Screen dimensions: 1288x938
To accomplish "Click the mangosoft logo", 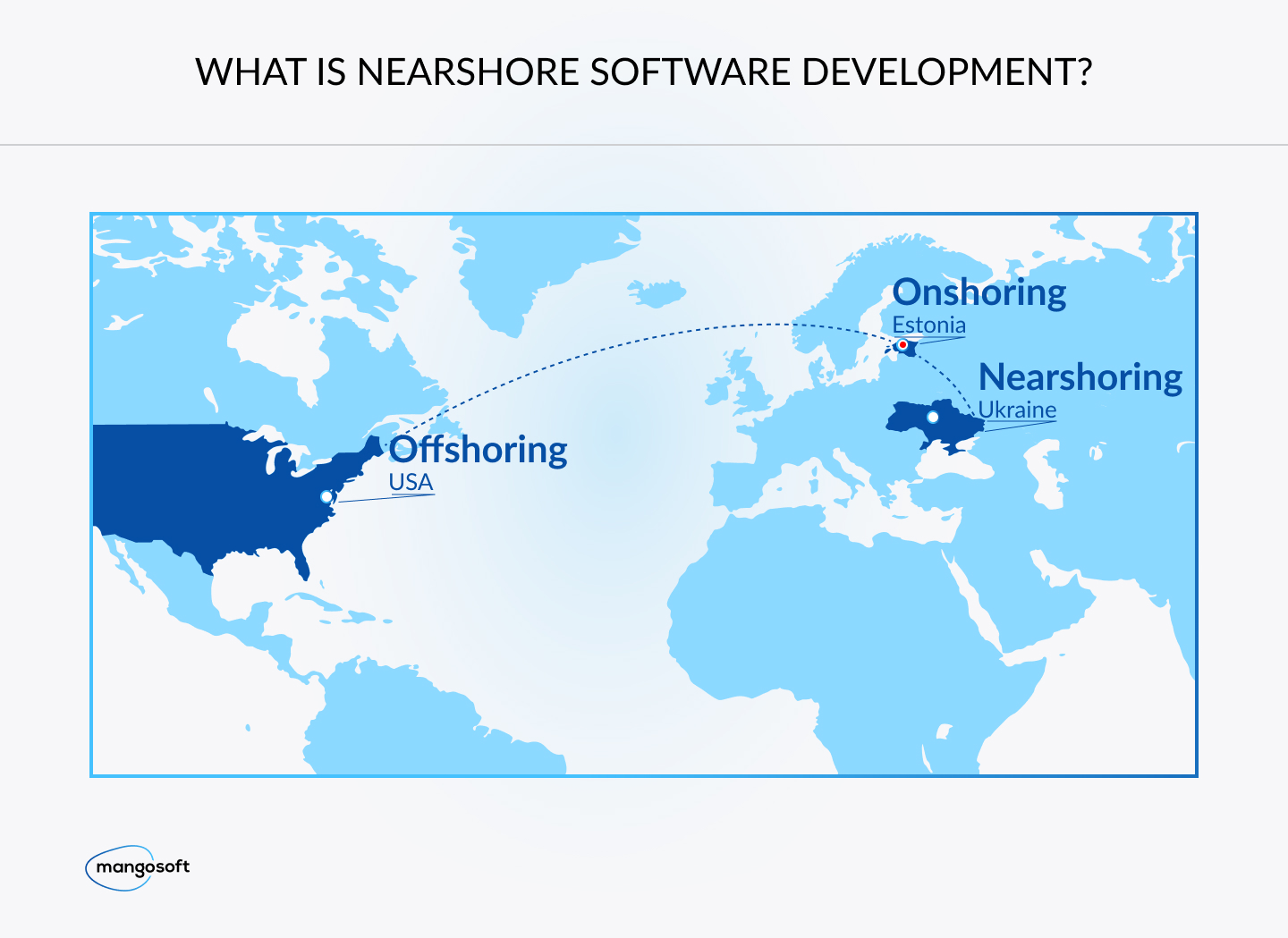I will coord(138,867).
